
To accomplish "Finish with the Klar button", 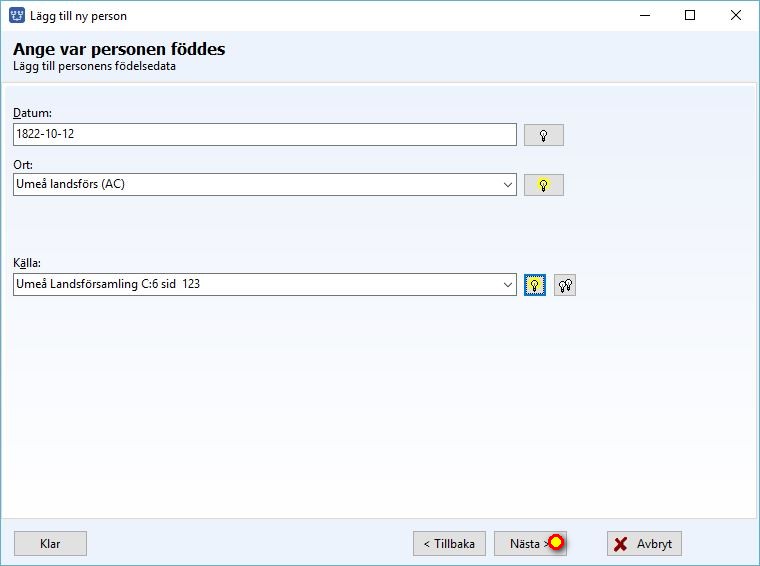I will point(50,544).
